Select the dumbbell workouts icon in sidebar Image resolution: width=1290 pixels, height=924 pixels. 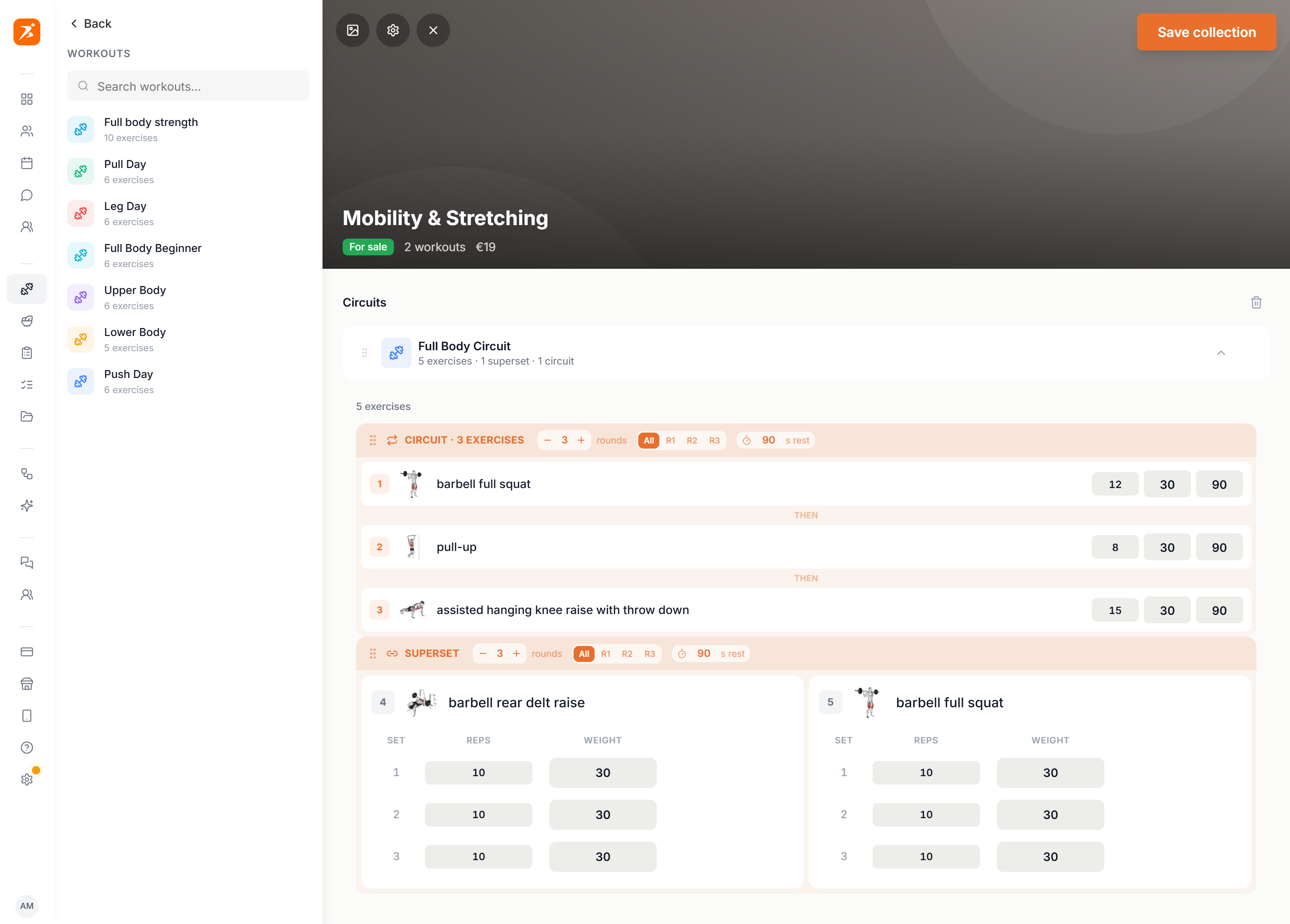coord(27,289)
